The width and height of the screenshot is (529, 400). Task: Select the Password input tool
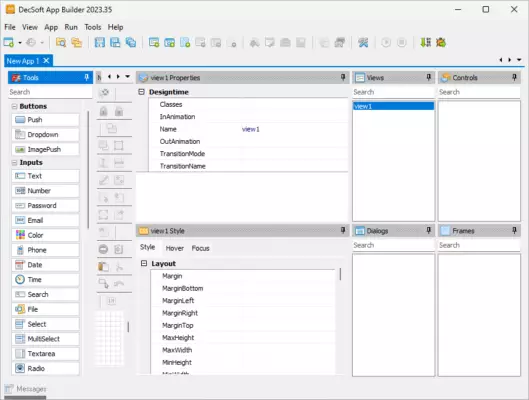[46, 206]
